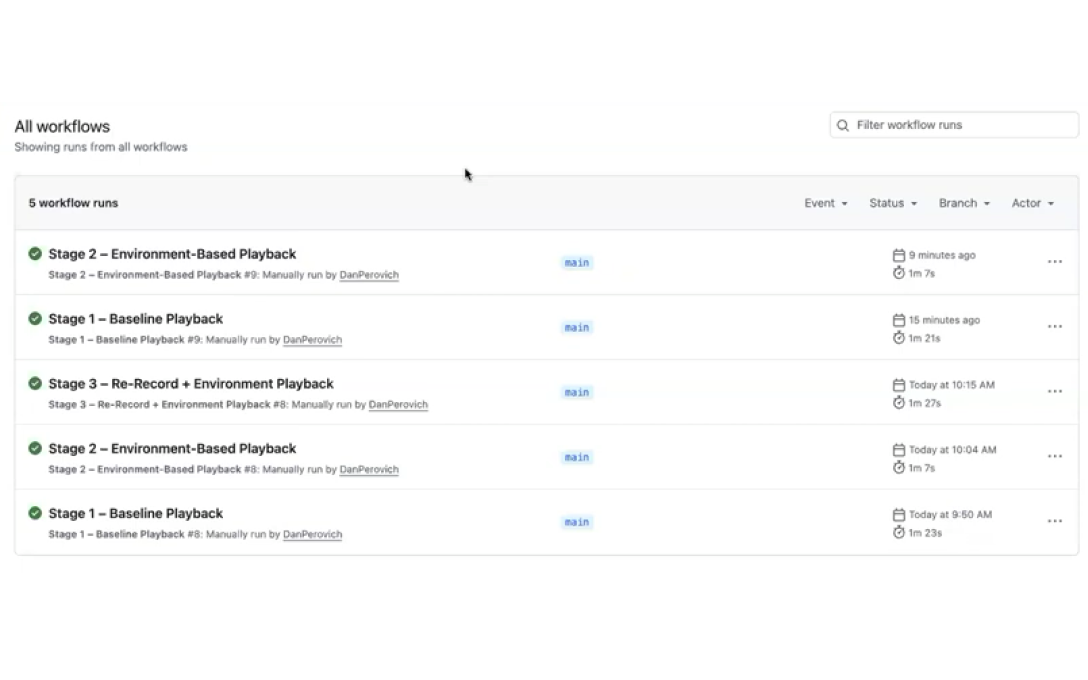The image size is (1088, 680).
Task: Click the 'Today at 10:15 AM' timestamp
Action: (x=952, y=384)
